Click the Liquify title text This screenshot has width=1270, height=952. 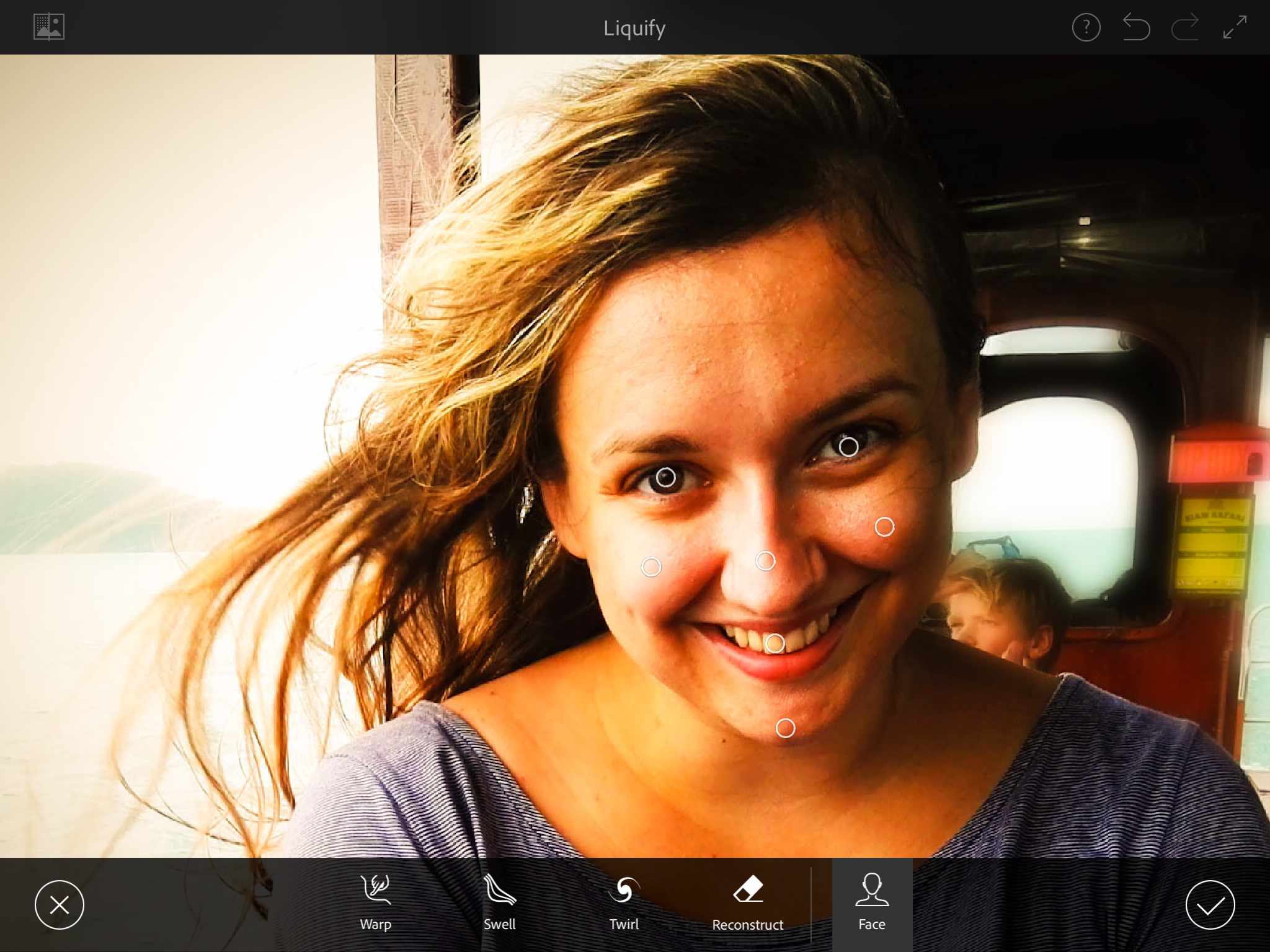tap(634, 28)
